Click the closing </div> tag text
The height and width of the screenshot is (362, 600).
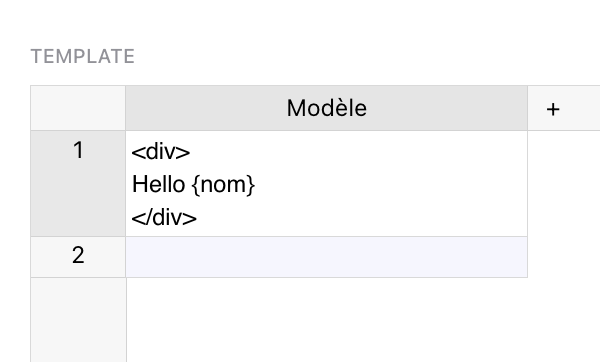click(x=164, y=218)
